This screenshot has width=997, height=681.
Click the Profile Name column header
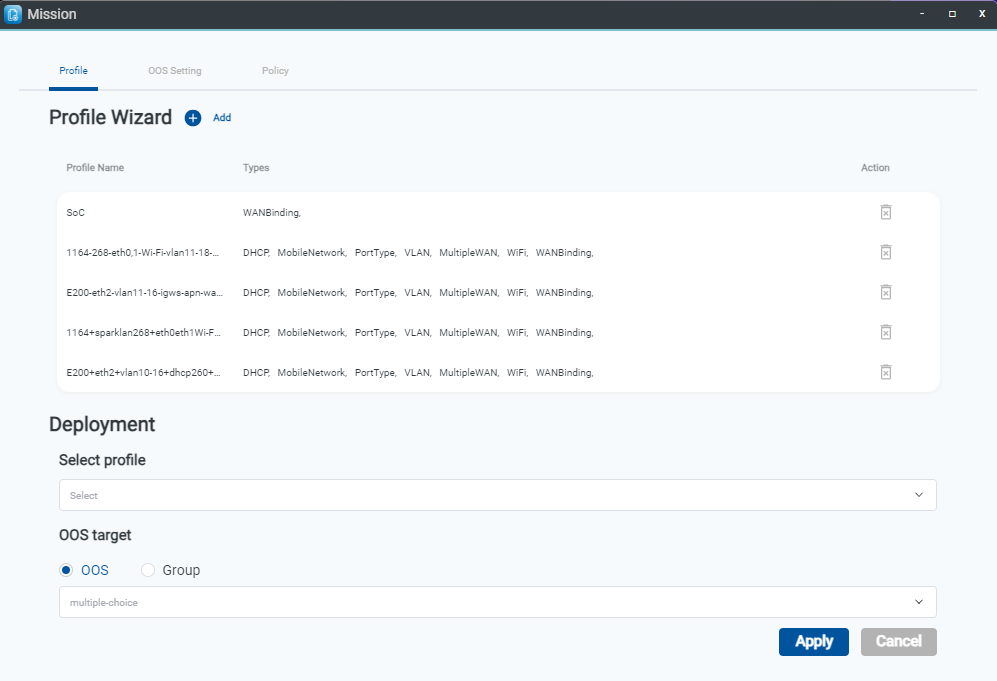coord(95,168)
